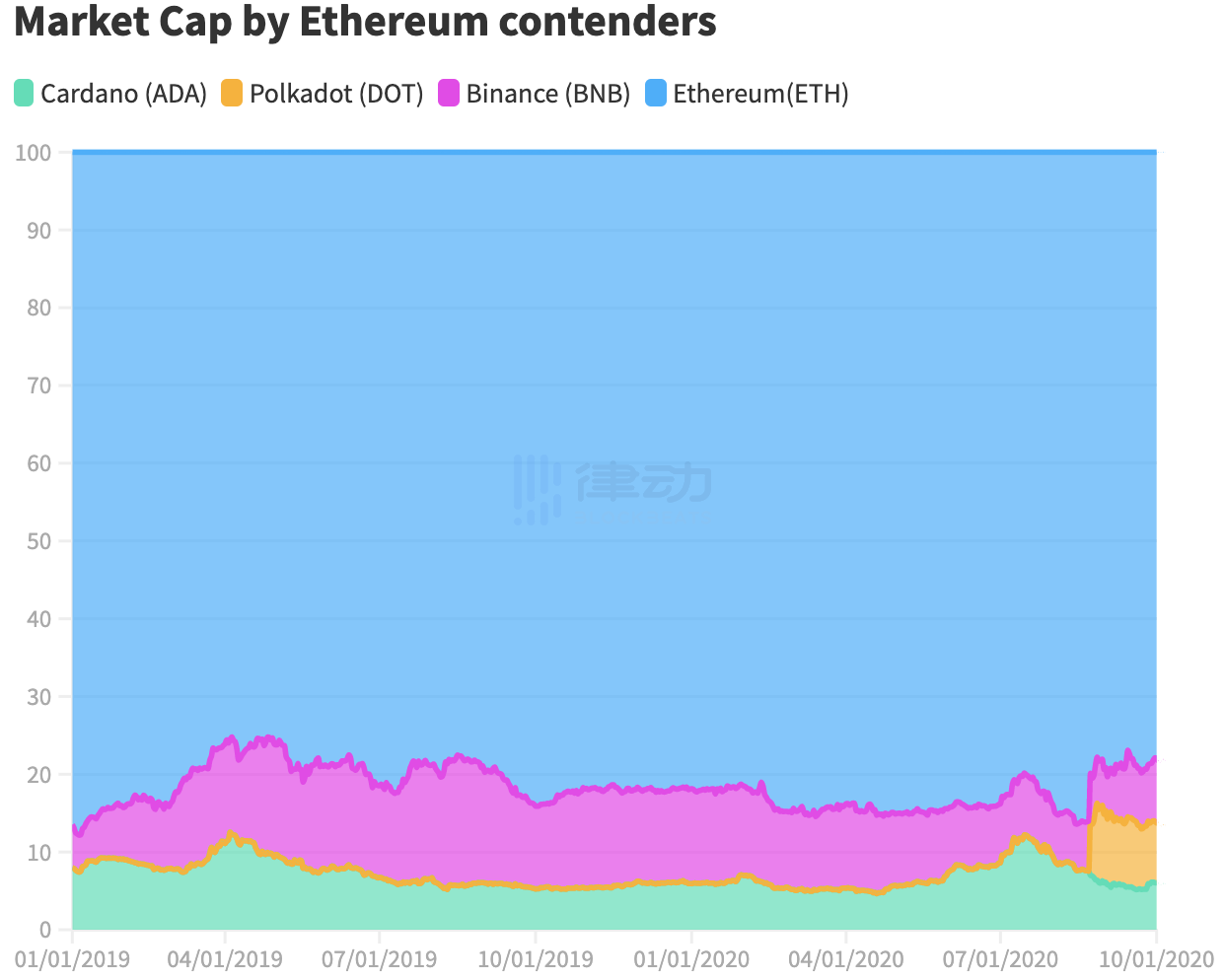Toggle the Cardano (ADA) legend label
1225x980 pixels.
pos(123,94)
